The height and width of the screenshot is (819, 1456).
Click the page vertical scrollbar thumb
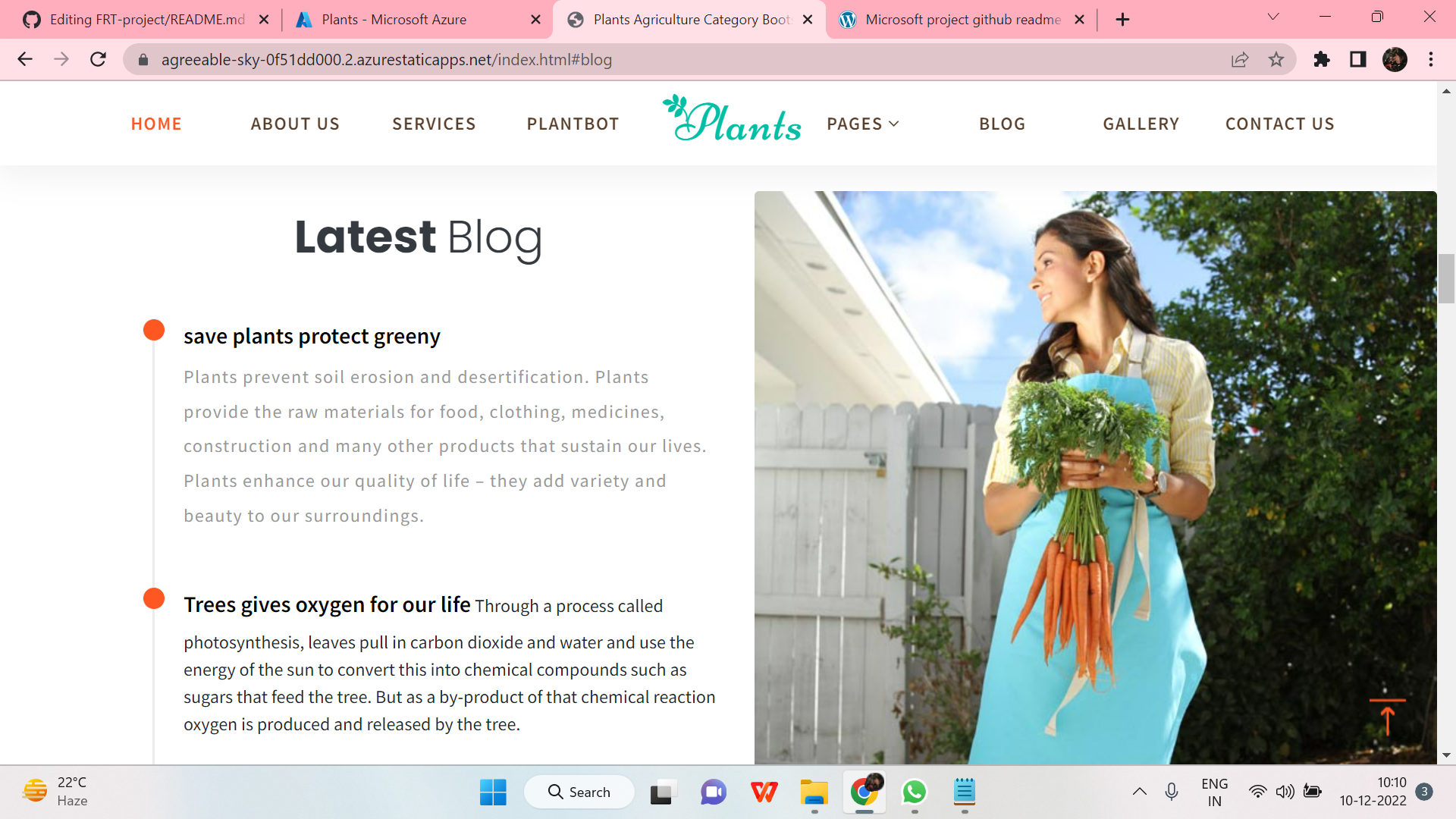1446,279
